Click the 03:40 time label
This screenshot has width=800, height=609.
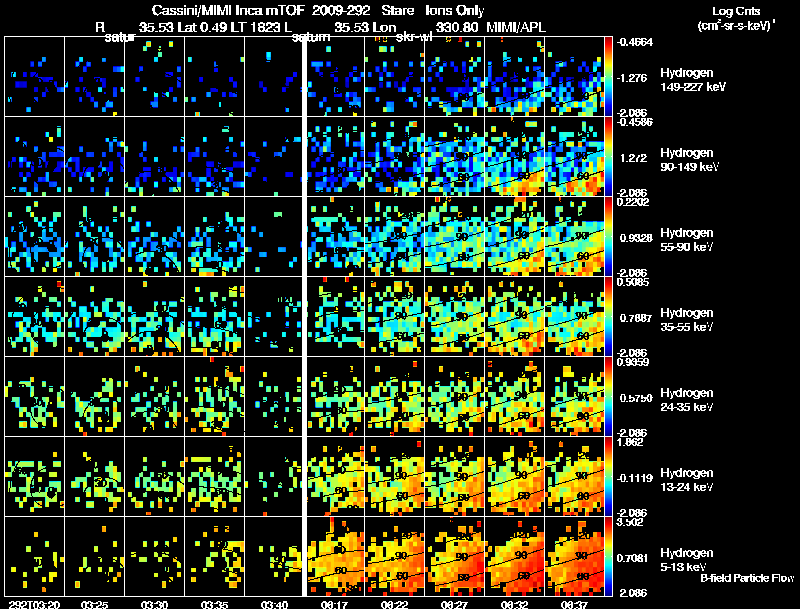coord(274,604)
